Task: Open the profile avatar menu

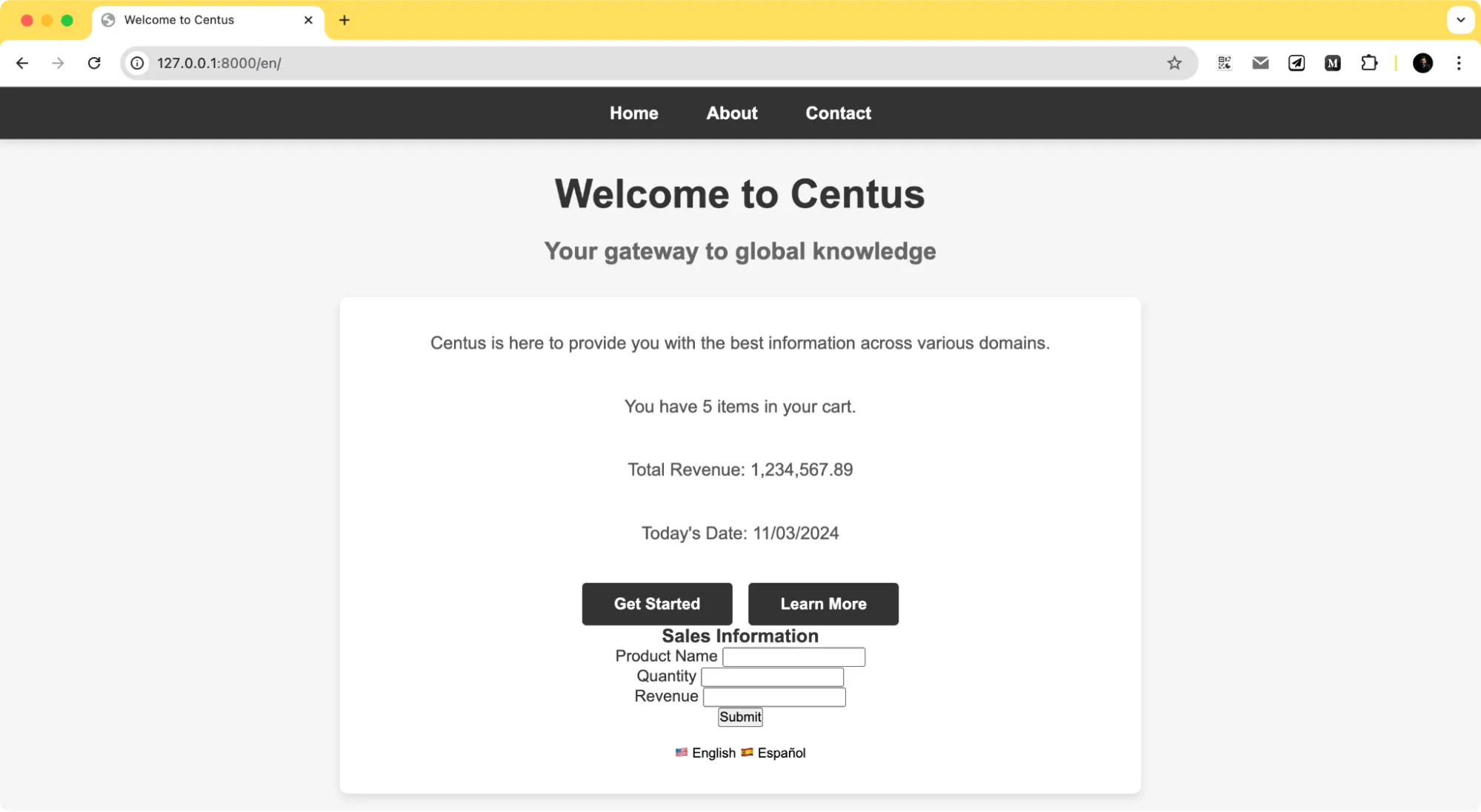Action: tap(1422, 63)
